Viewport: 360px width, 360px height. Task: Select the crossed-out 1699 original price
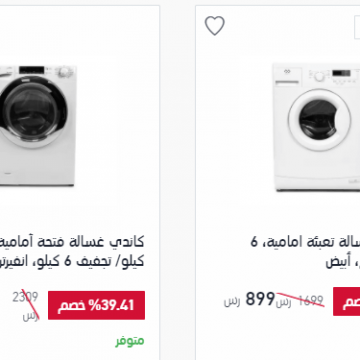[310, 301]
